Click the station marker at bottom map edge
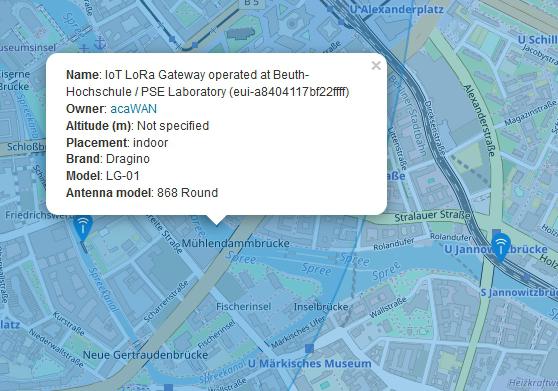The image size is (558, 391). pos(168,387)
